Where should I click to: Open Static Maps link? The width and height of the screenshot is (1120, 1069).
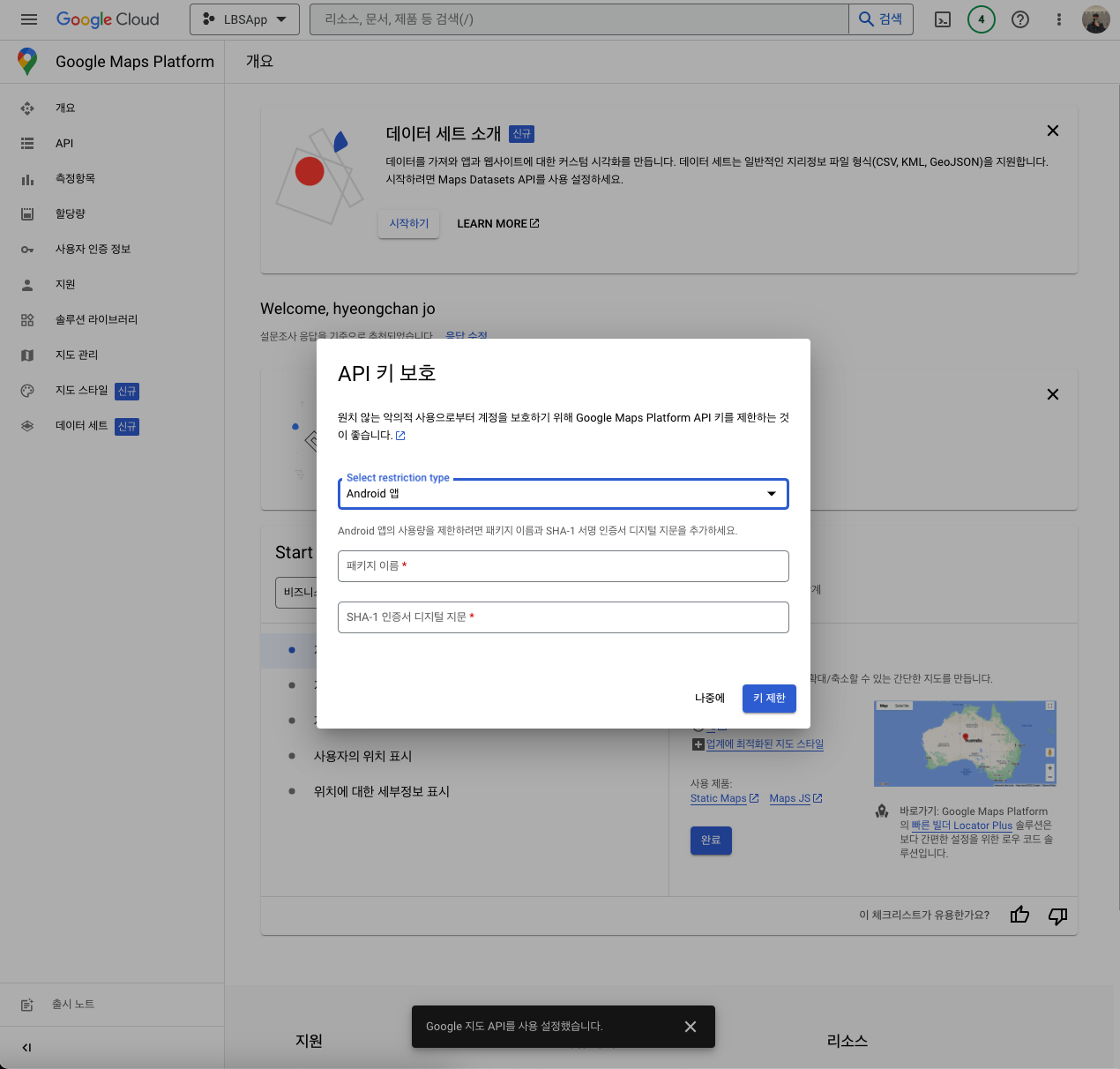[724, 798]
